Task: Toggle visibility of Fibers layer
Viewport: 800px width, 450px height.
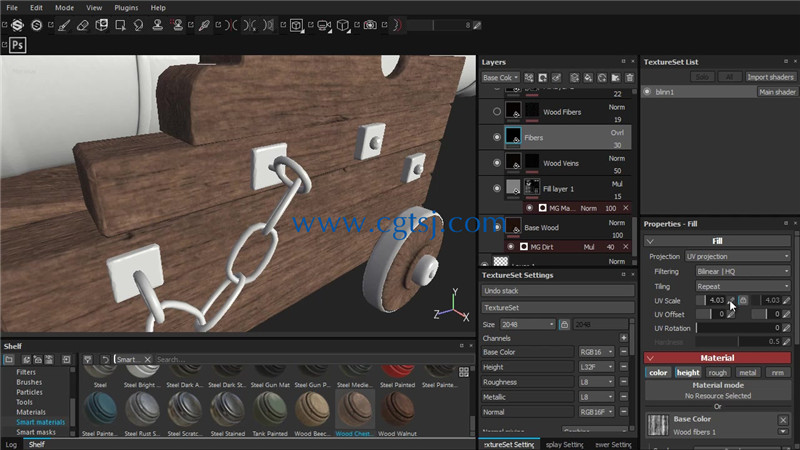Action: 496,137
